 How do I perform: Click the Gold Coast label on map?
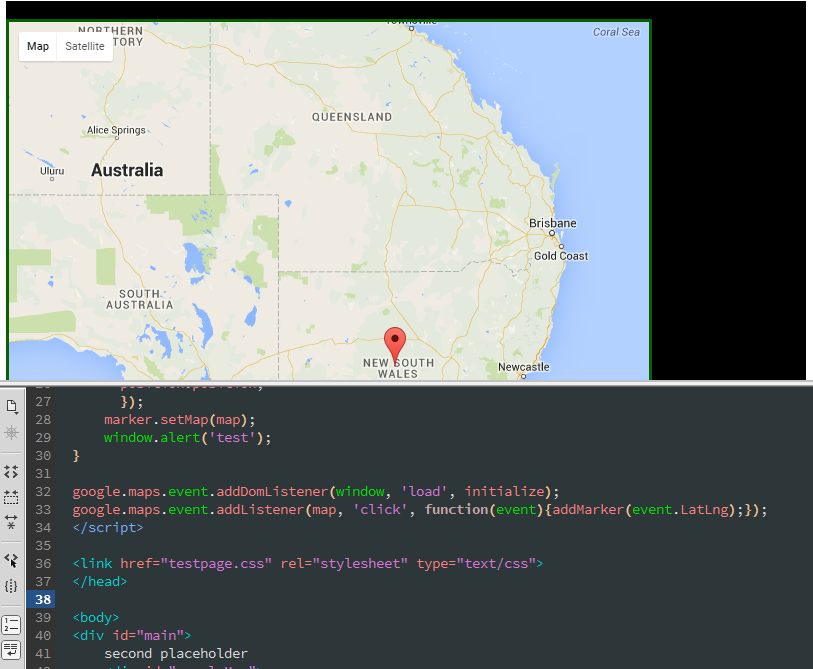click(x=561, y=256)
